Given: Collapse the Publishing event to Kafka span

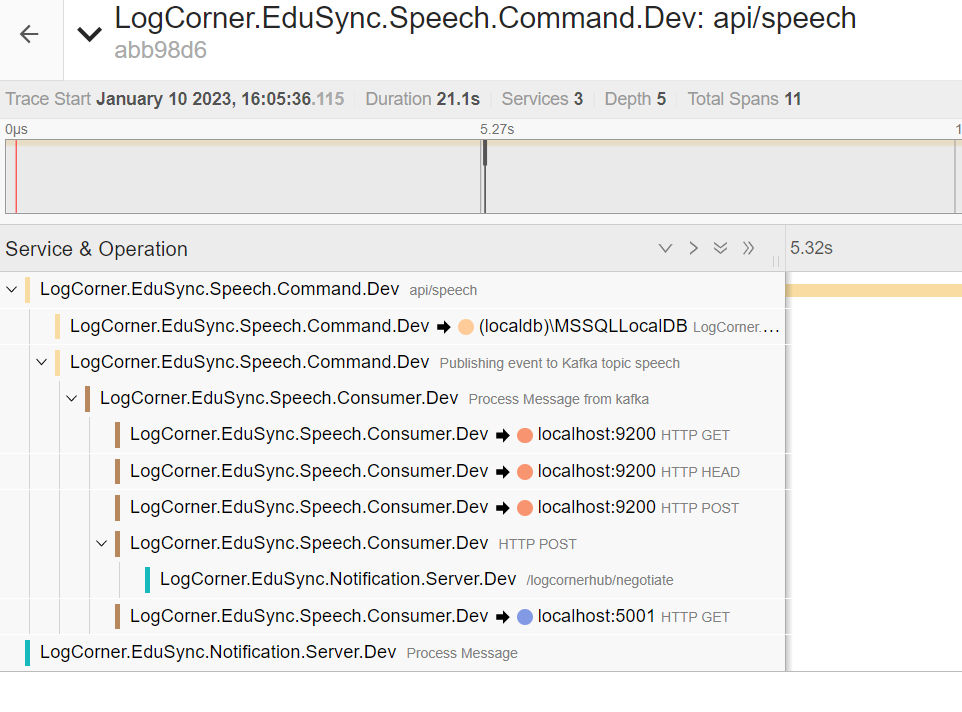Looking at the screenshot, I should (42, 362).
